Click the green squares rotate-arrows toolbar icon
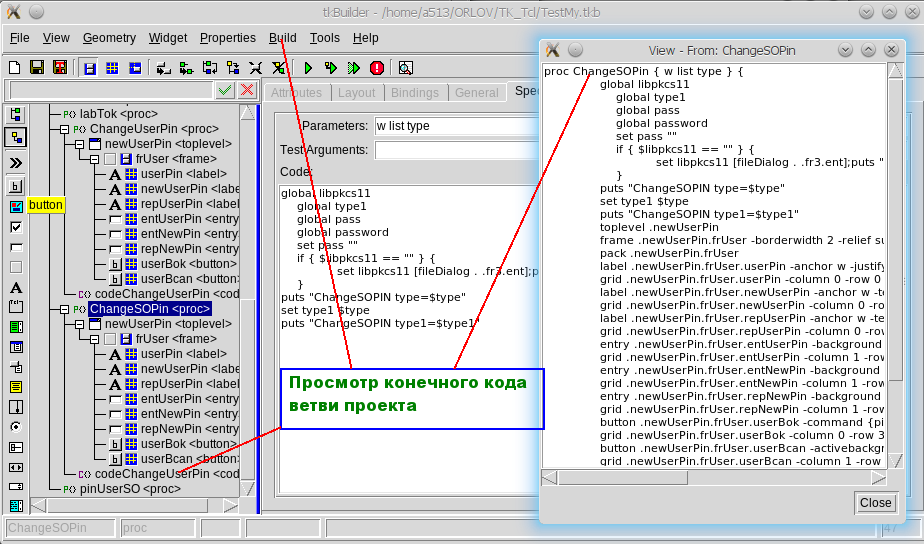This screenshot has width=924, height=544. point(209,68)
